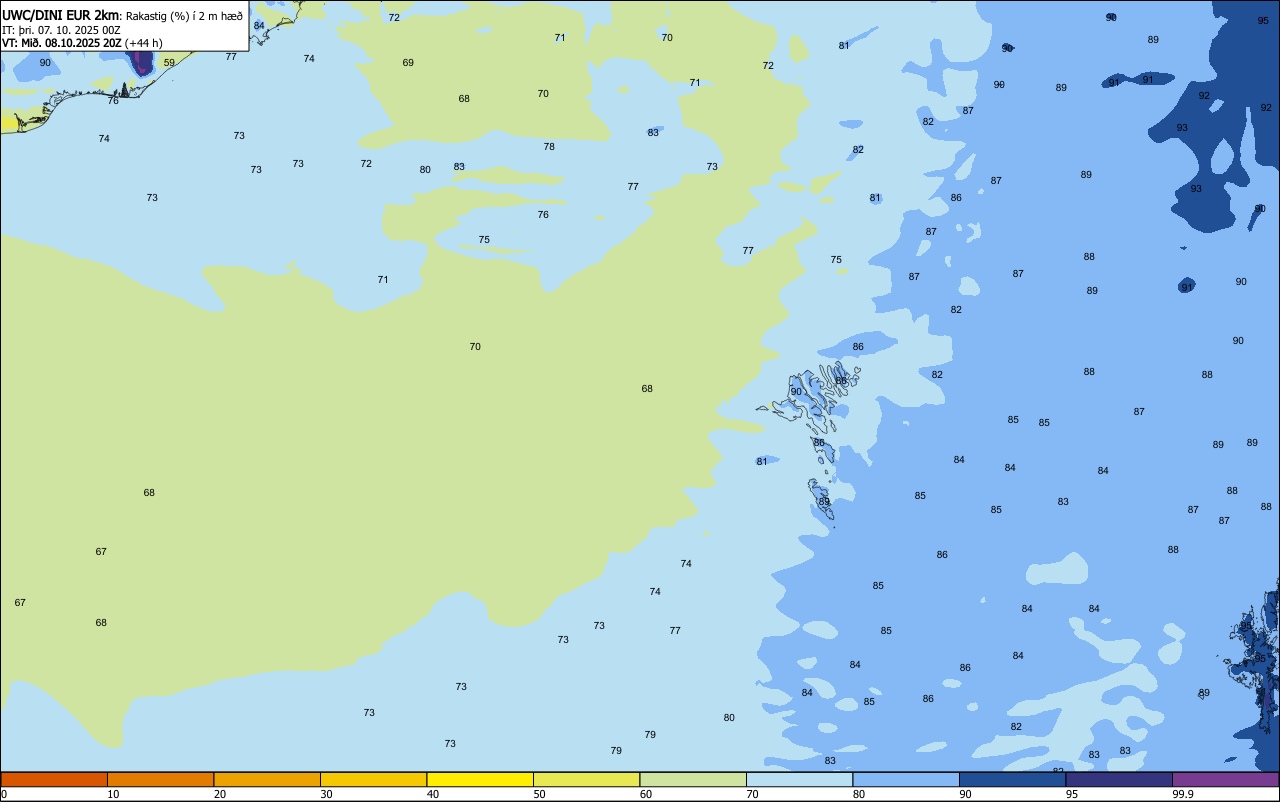Choose the 30–40 golden legend swatch

pyautogui.click(x=373, y=779)
